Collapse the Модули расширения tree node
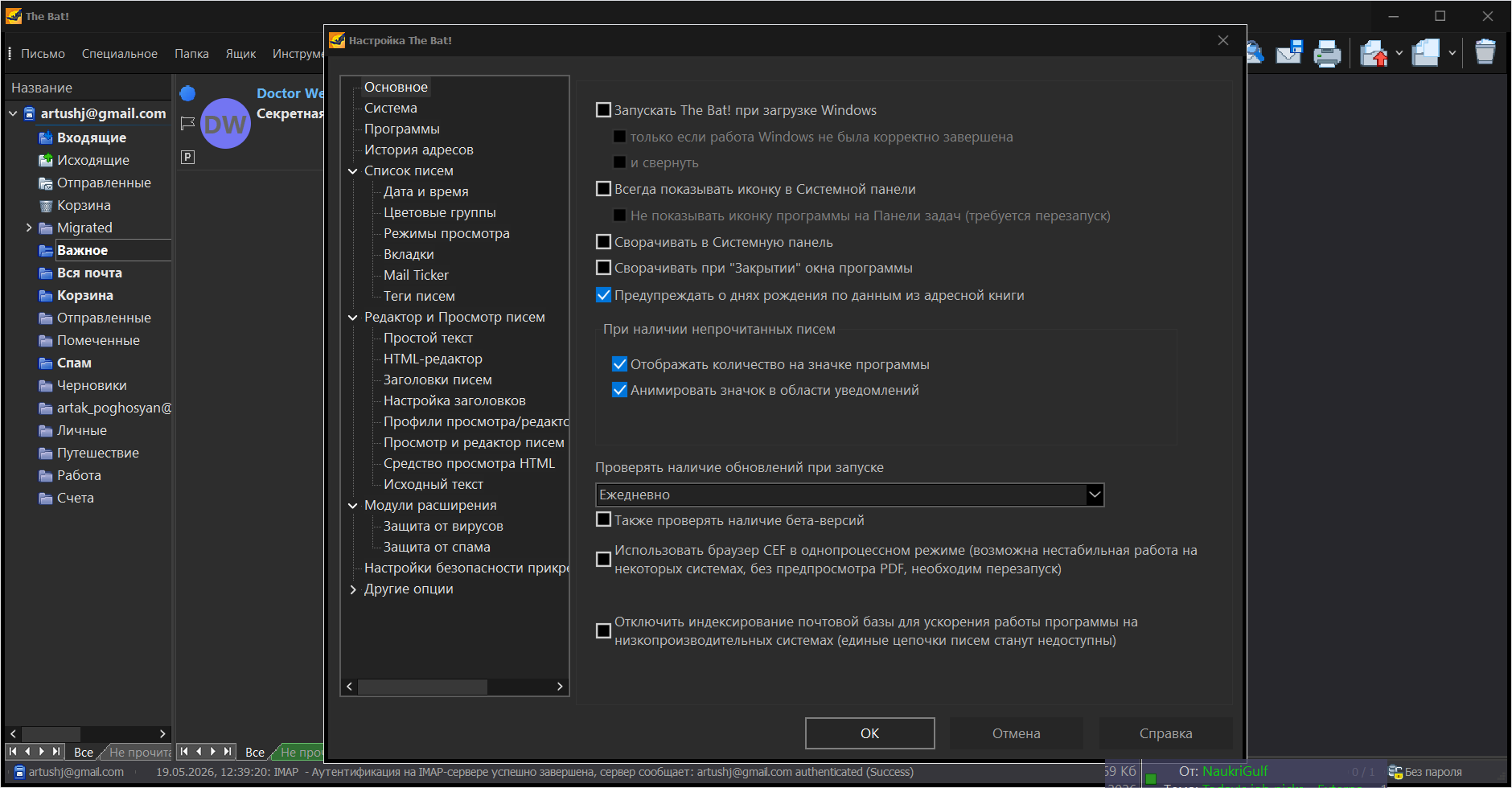 point(352,505)
